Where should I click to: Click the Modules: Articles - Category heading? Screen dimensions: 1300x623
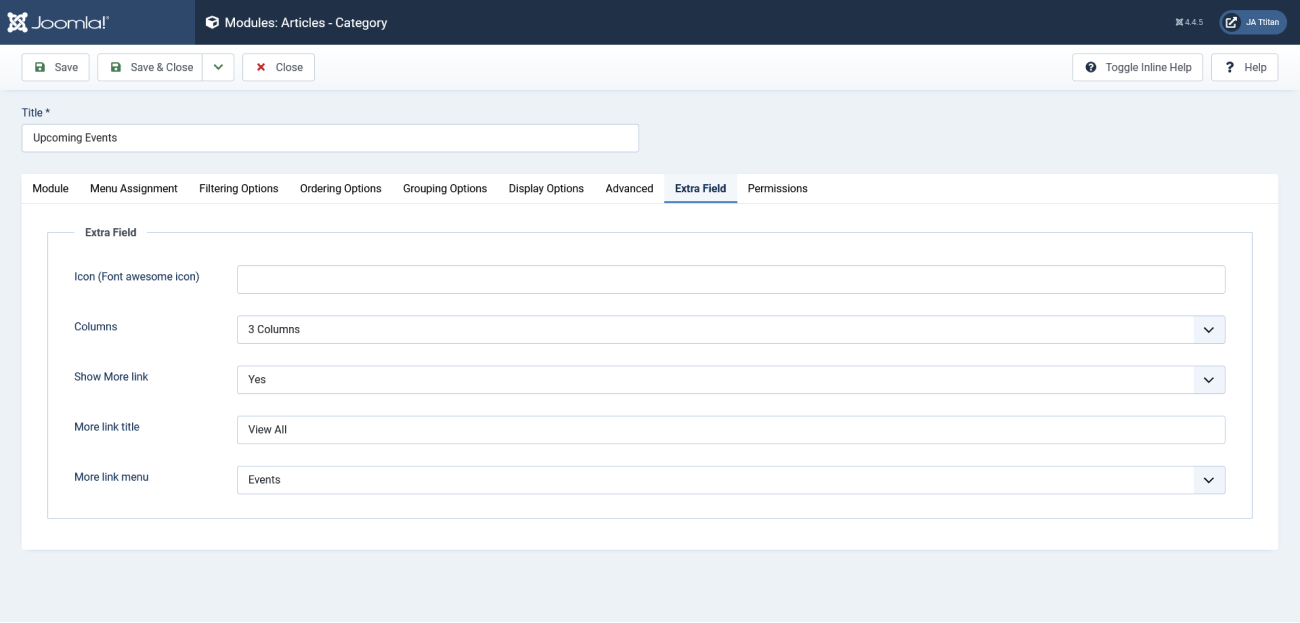point(306,22)
